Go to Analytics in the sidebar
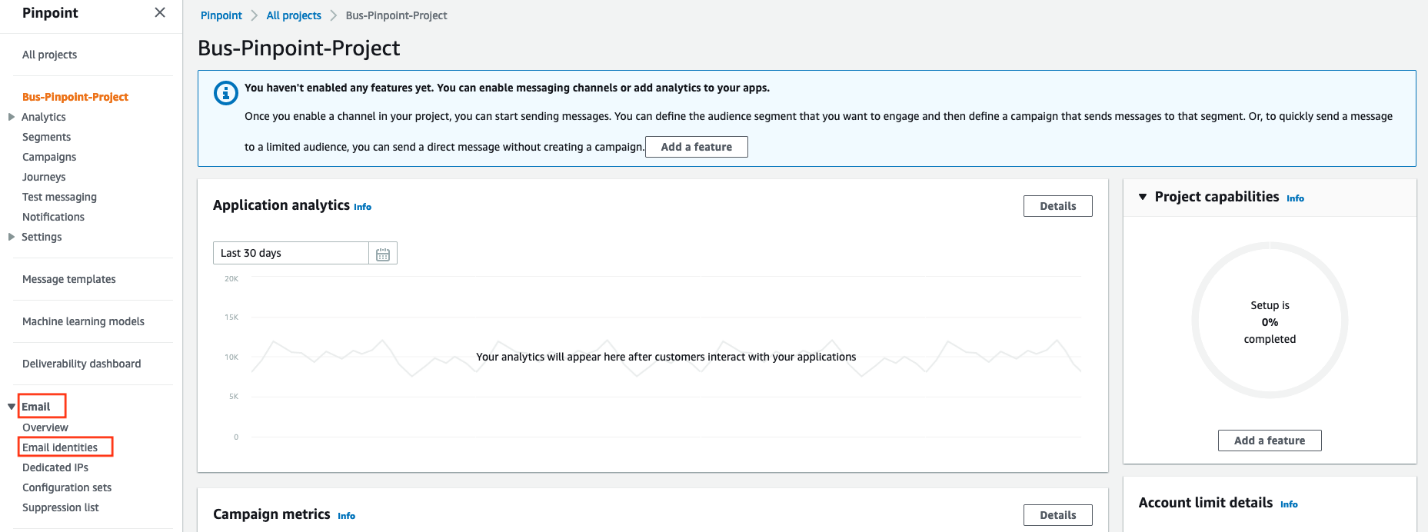 pyautogui.click(x=44, y=117)
